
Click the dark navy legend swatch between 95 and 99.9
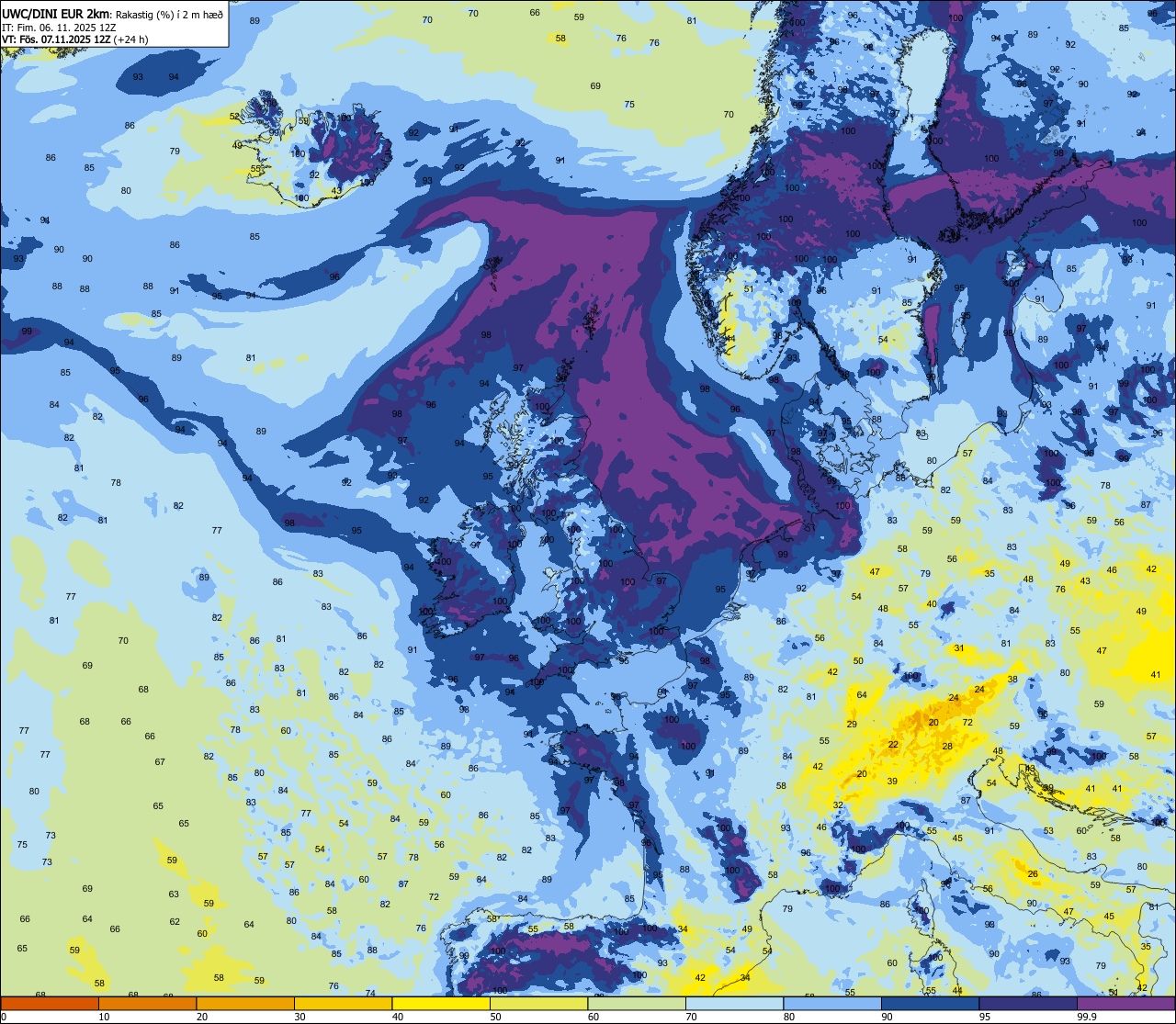(1028, 1003)
